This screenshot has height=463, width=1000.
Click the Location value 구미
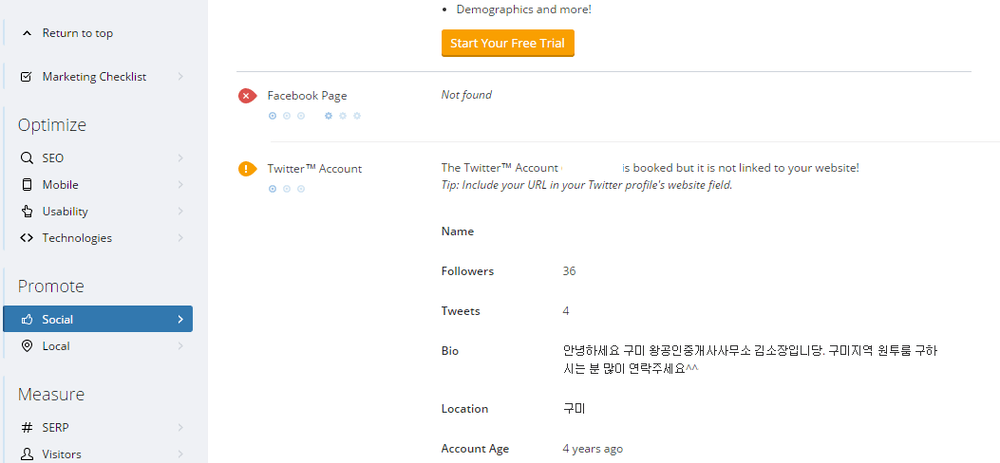pyautogui.click(x=574, y=409)
